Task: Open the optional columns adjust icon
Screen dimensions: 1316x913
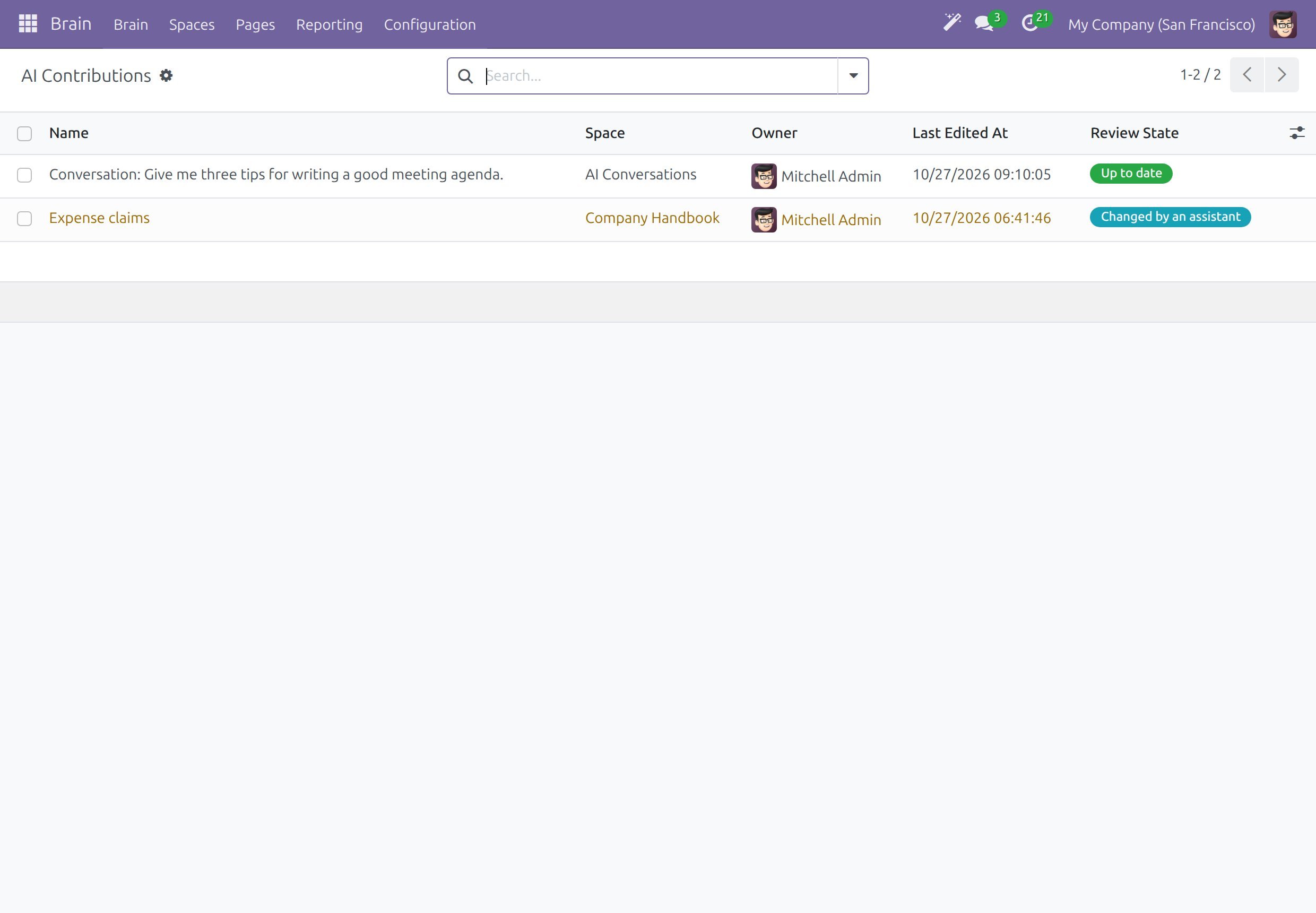Action: pyautogui.click(x=1296, y=133)
